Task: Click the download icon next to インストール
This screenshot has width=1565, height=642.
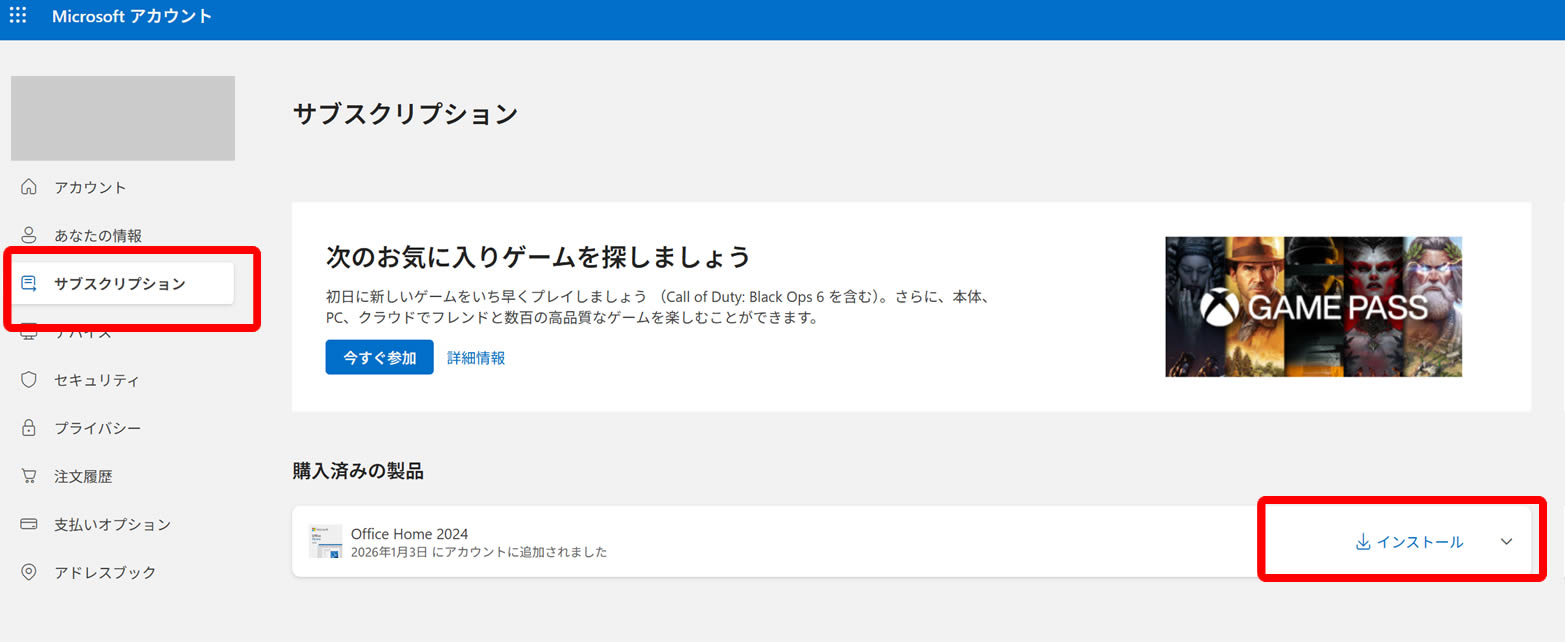Action: [1362, 542]
